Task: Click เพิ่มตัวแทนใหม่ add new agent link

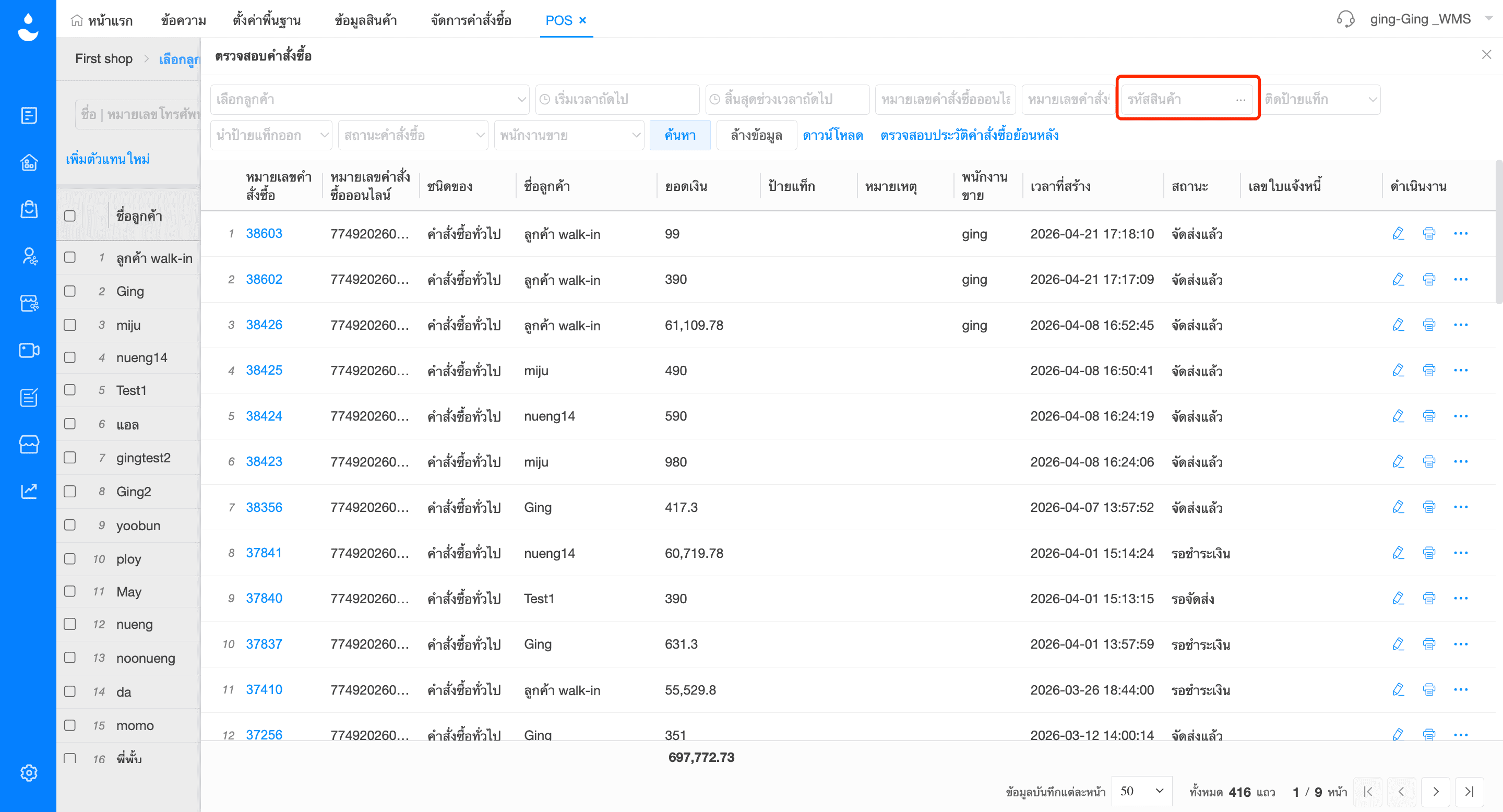Action: 108,159
